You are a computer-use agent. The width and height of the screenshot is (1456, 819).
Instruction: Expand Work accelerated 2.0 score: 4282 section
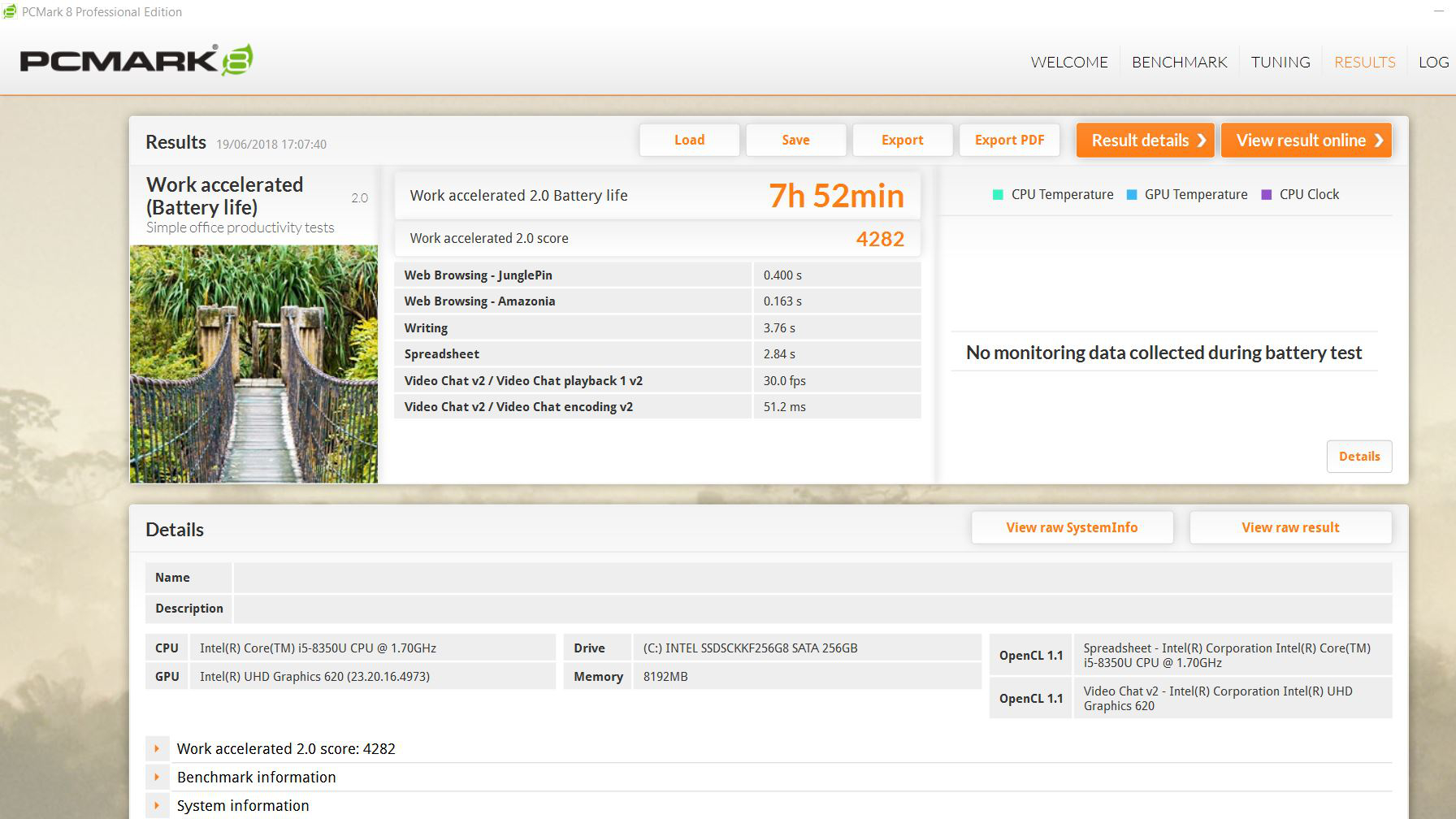(x=157, y=748)
